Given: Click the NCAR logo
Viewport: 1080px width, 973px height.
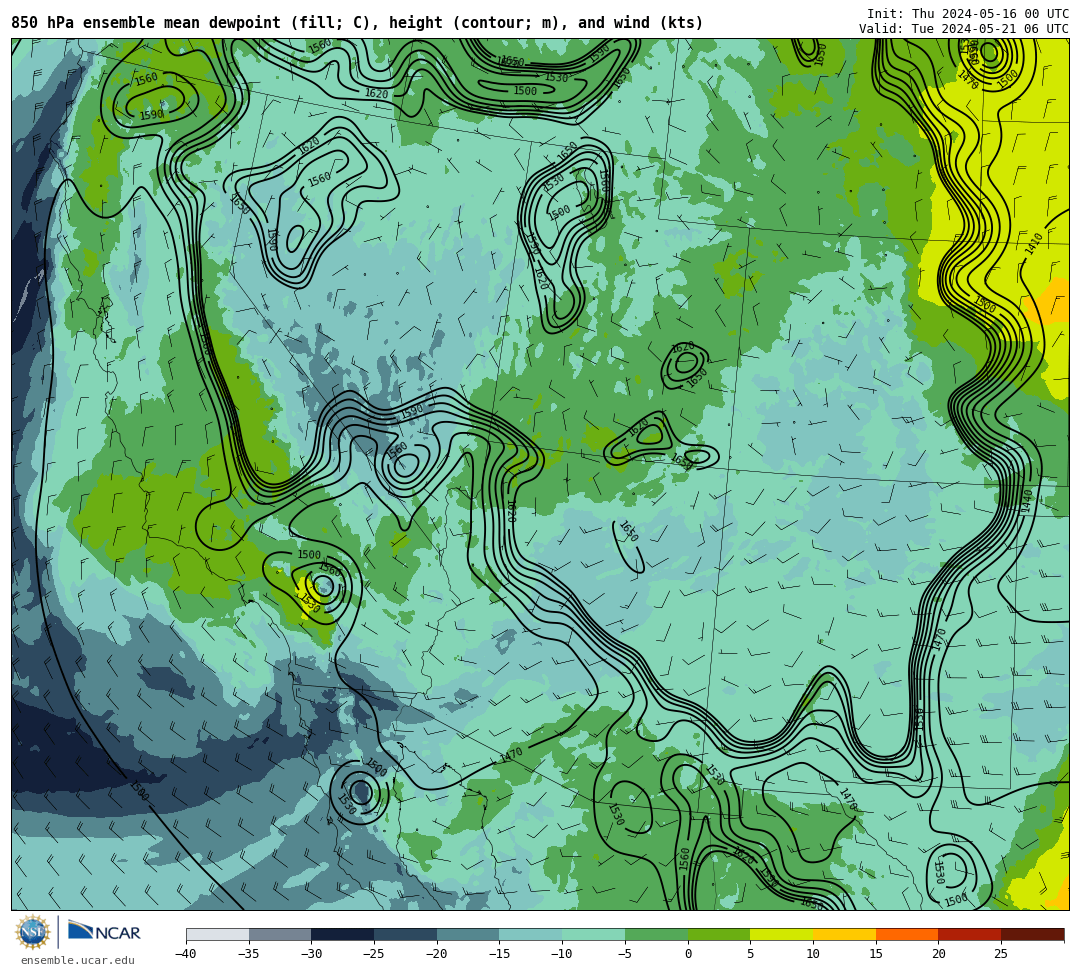Looking at the screenshot, I should [104, 932].
